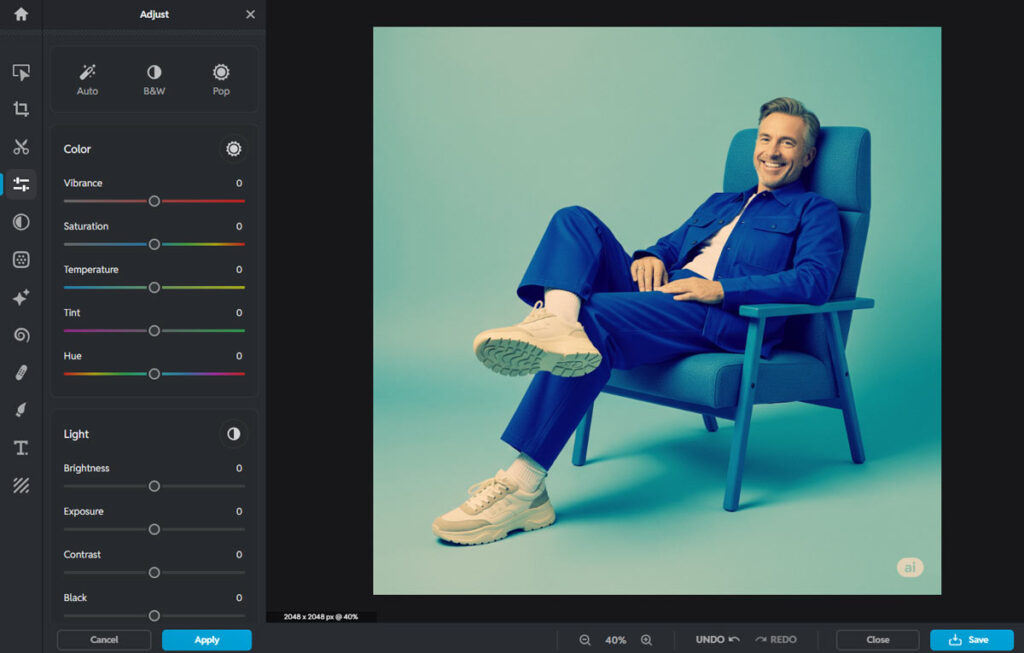Click the Apply button
This screenshot has width=1024, height=653.
[x=206, y=640]
